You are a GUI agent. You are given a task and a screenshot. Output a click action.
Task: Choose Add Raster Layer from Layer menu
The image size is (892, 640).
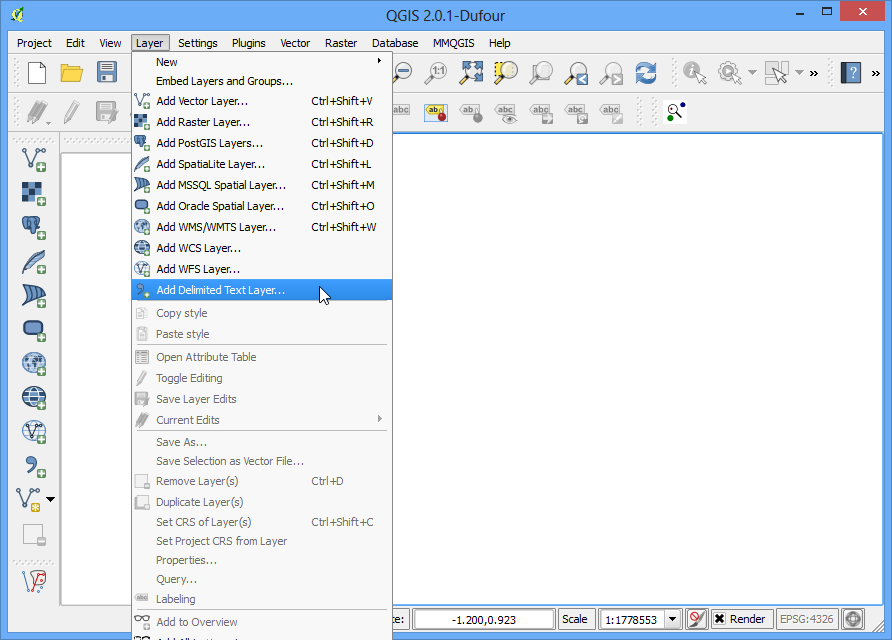pyautogui.click(x=262, y=122)
